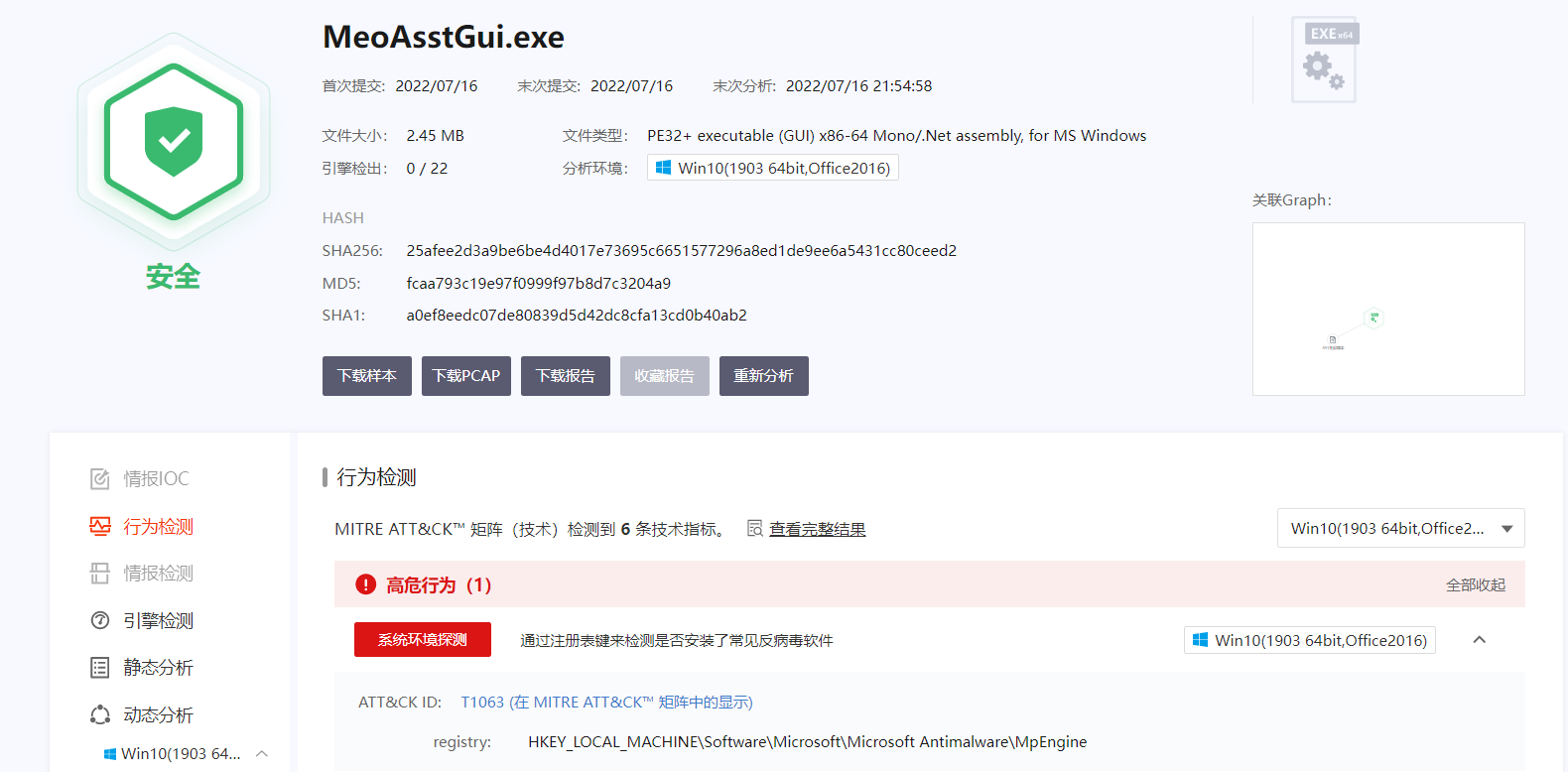
Task: Open 查看完整结果 link
Action: pyautogui.click(x=818, y=529)
